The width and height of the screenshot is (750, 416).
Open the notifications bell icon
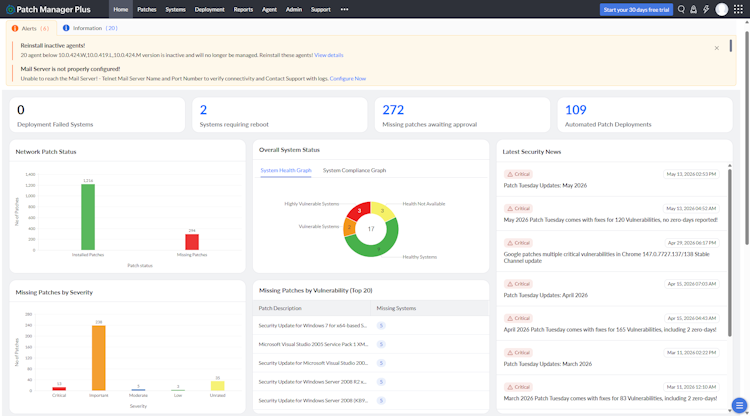coord(693,10)
